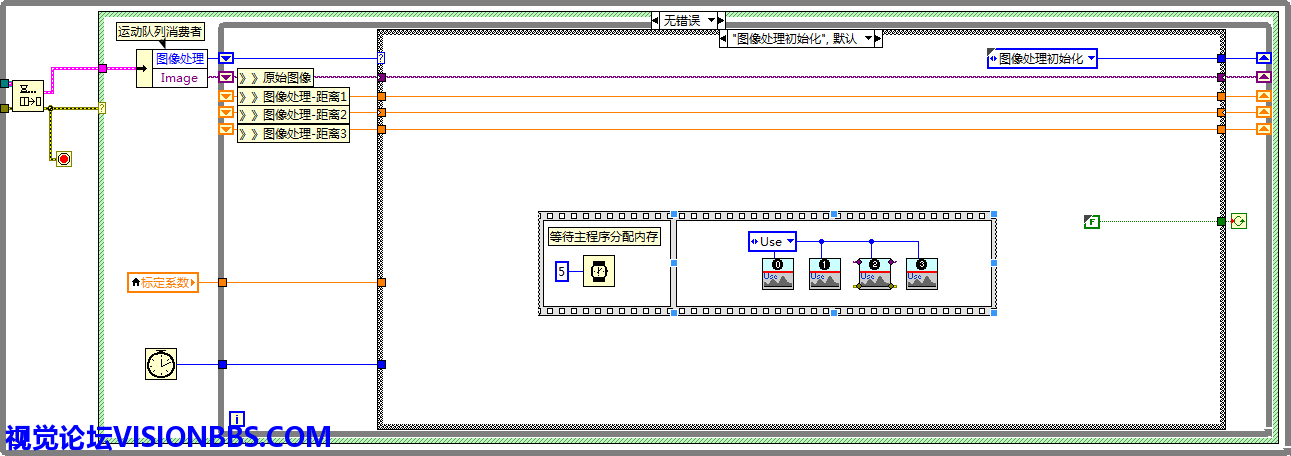This screenshot has height=456, width=1291.
Task: Toggle the False boolean constant
Action: coord(1092,221)
